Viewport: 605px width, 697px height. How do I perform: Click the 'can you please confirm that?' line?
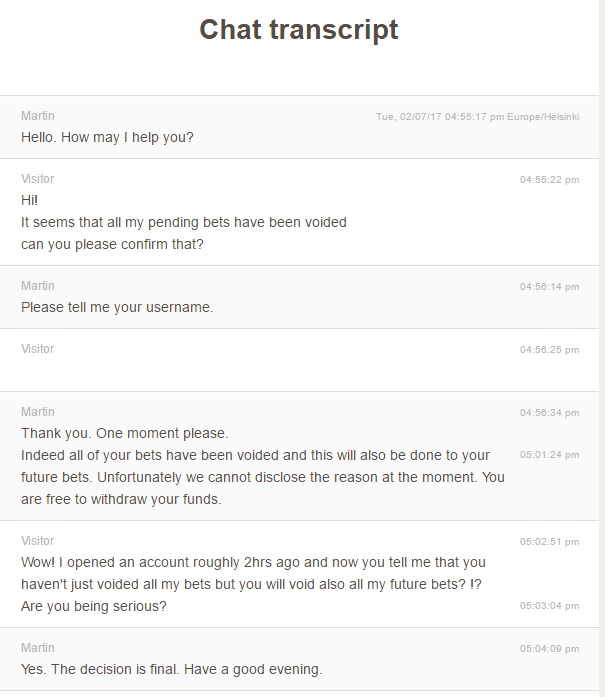[112, 243]
